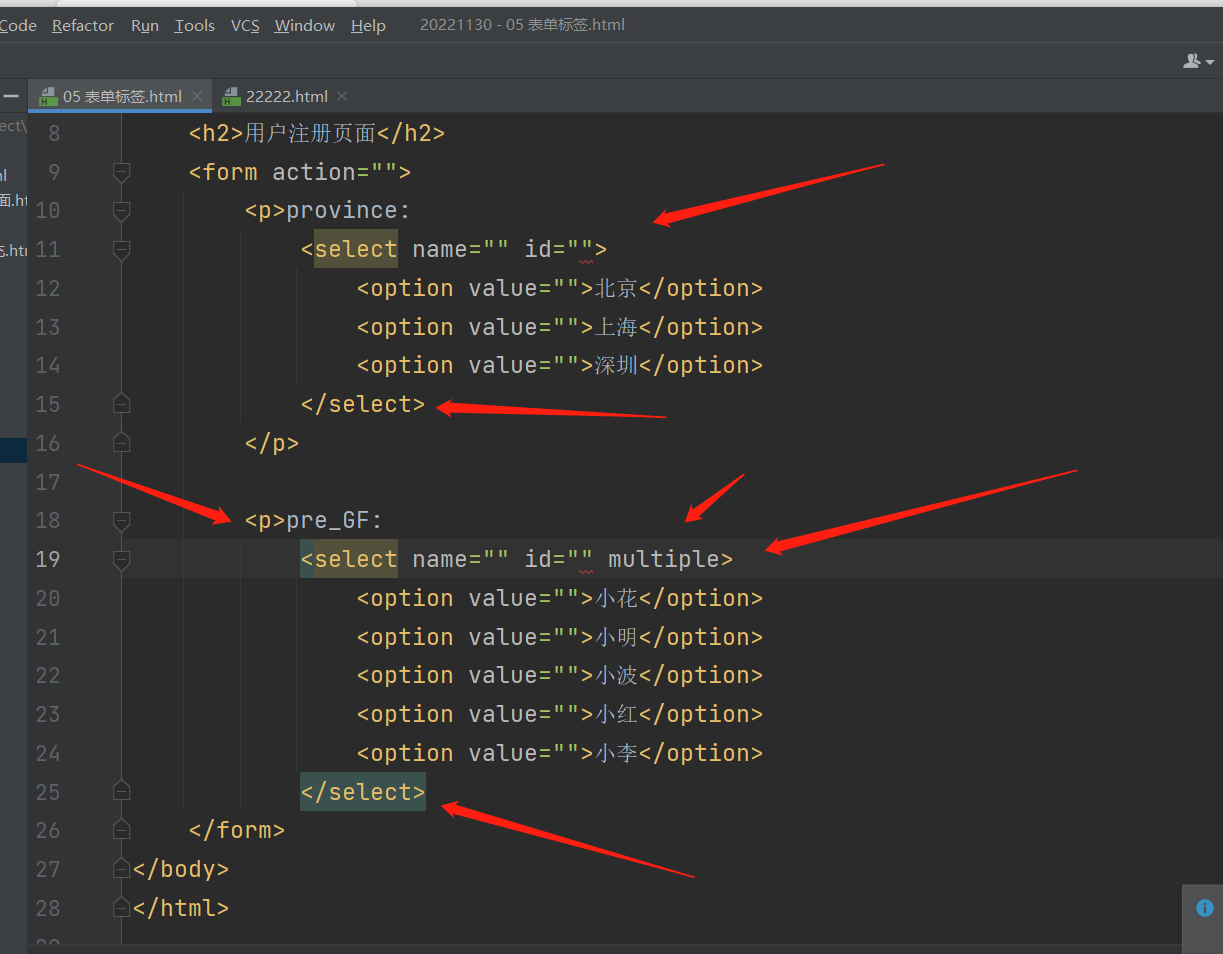Click line number 8 in the gutter
1223x954 pixels.
coord(54,133)
